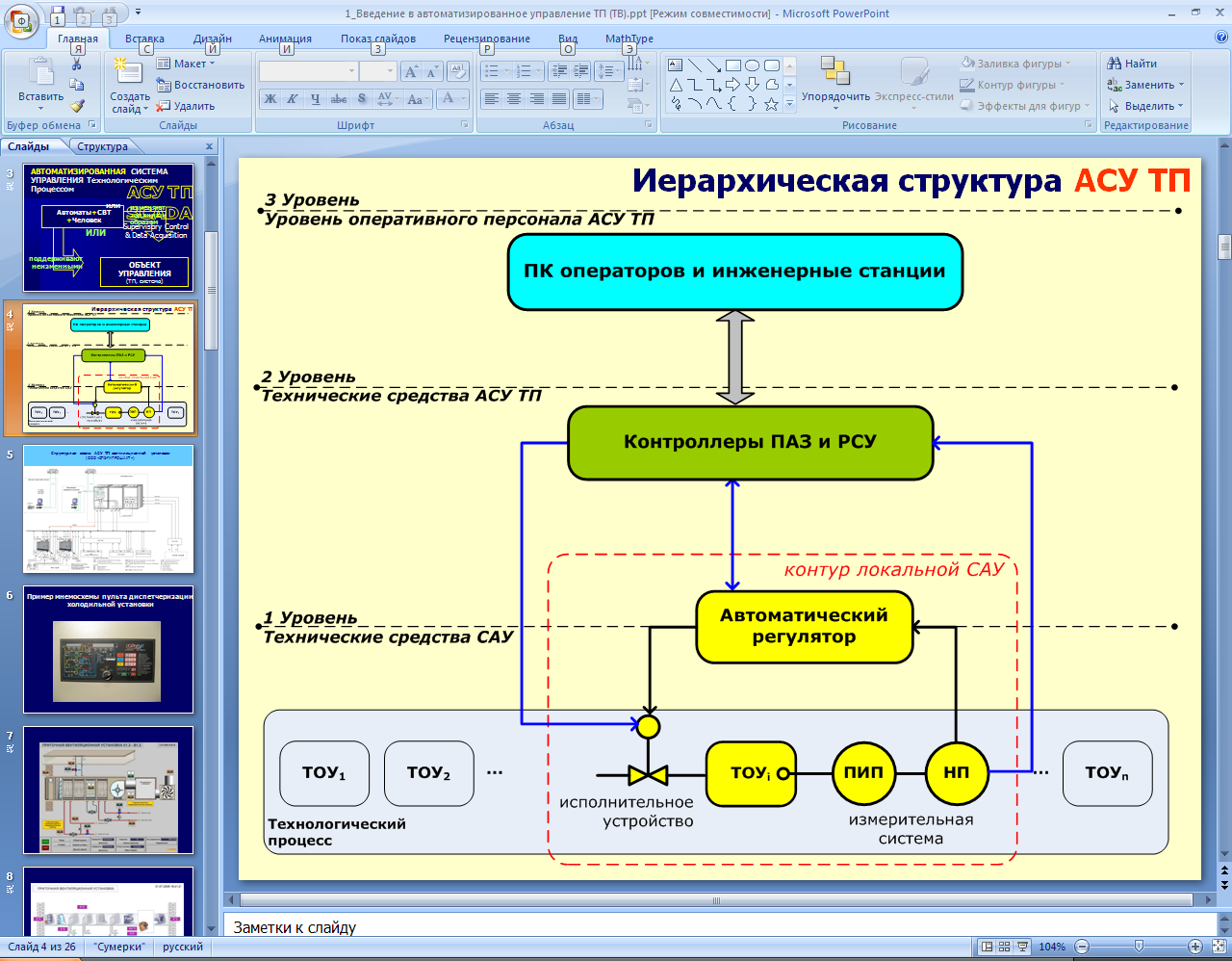Align text left
1232x961 pixels.
(x=492, y=99)
